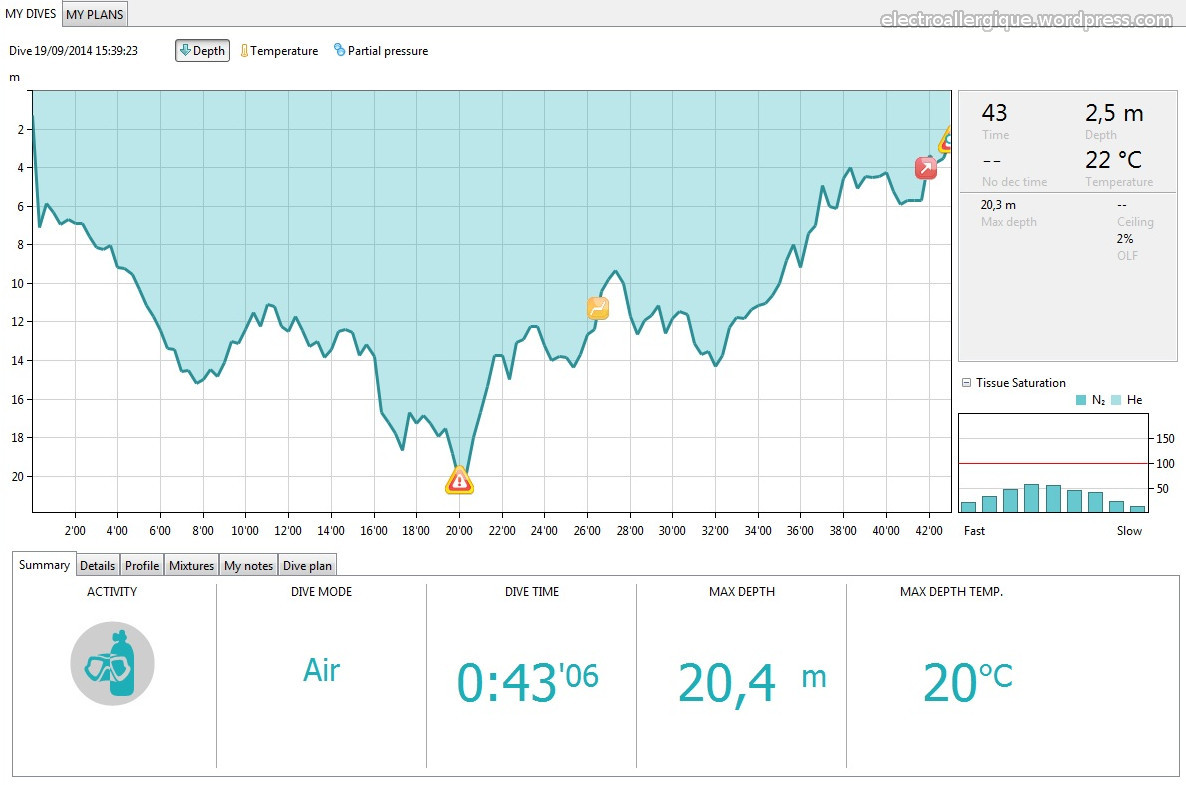1186x785 pixels.
Task: Collapse the Tissue Saturation panel
Action: pos(967,383)
